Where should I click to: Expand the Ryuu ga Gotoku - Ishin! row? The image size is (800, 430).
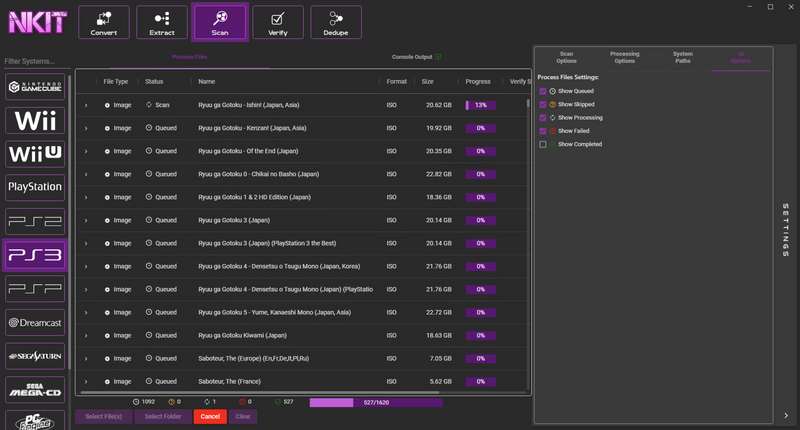(86, 105)
